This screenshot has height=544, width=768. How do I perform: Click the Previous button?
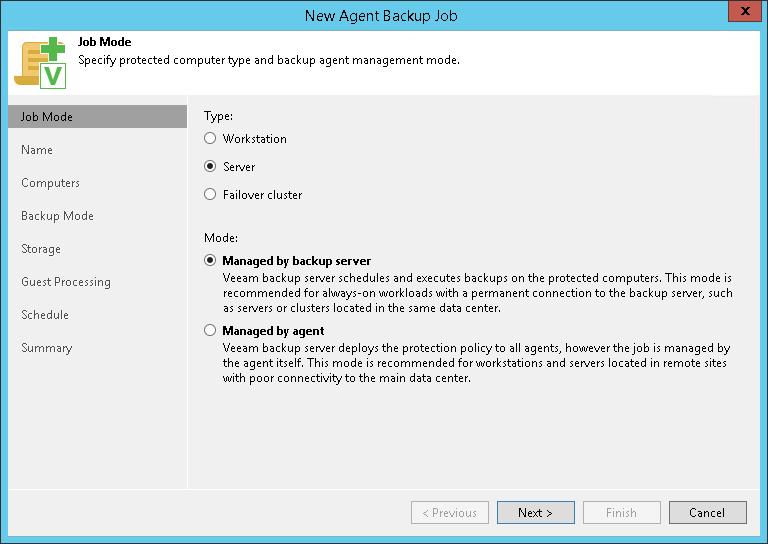450,513
